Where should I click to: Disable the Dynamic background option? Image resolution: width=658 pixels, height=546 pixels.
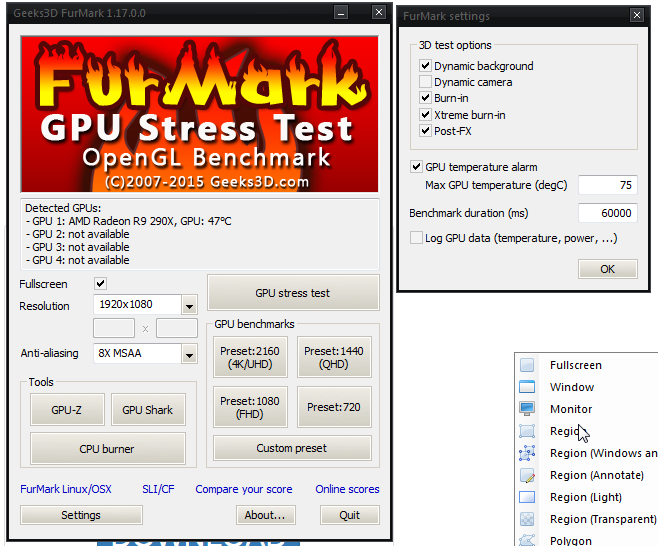[425, 65]
